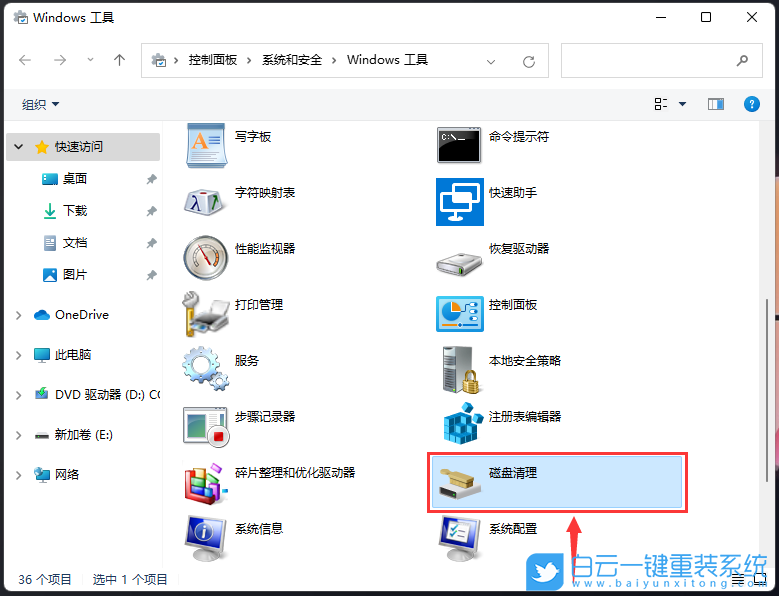Select OneDrive in the navigation pane
The height and width of the screenshot is (596, 779).
click(82, 315)
